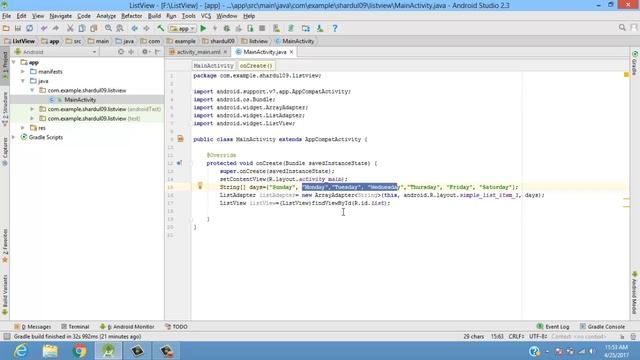This screenshot has height=360, width=640.
Task: Click the Find magnifier icon
Action: 108,28
